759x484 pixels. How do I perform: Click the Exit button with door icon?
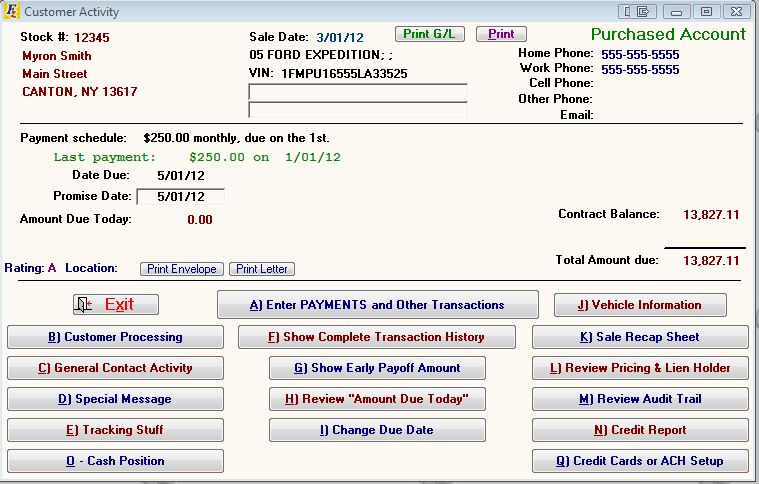click(116, 305)
